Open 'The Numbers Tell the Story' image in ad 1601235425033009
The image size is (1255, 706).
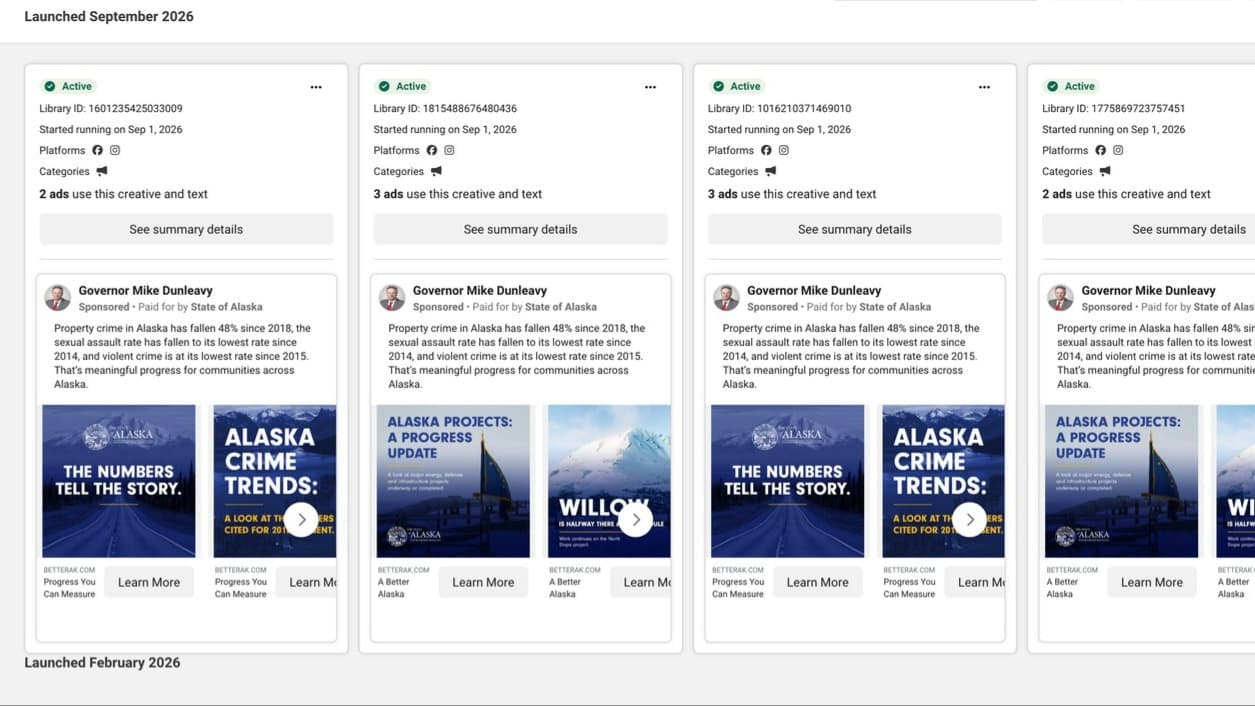click(x=119, y=481)
